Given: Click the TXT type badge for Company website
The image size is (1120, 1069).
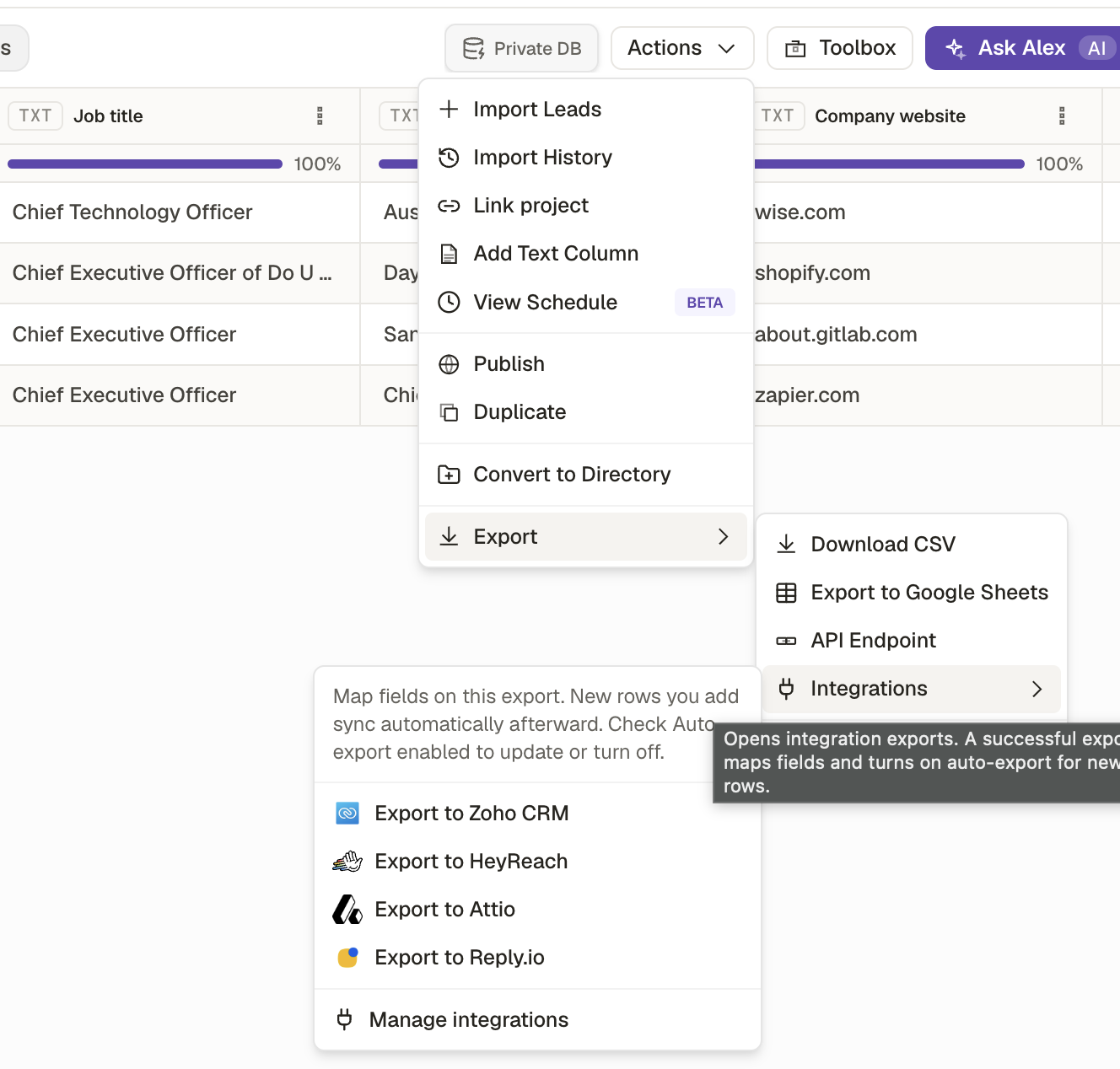Looking at the screenshot, I should point(778,115).
